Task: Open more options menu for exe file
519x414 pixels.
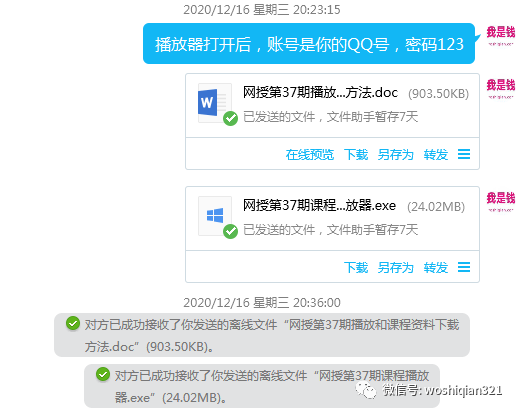Action: [464, 267]
